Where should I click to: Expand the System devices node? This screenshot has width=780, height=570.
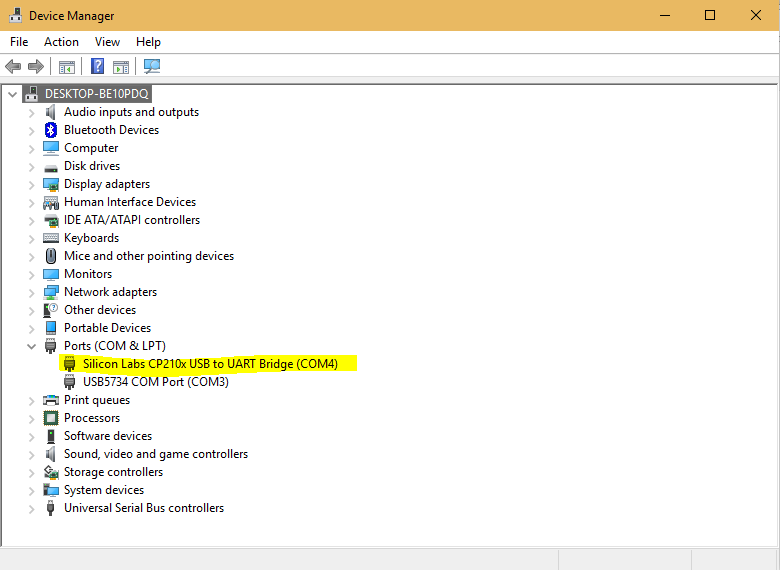point(31,491)
